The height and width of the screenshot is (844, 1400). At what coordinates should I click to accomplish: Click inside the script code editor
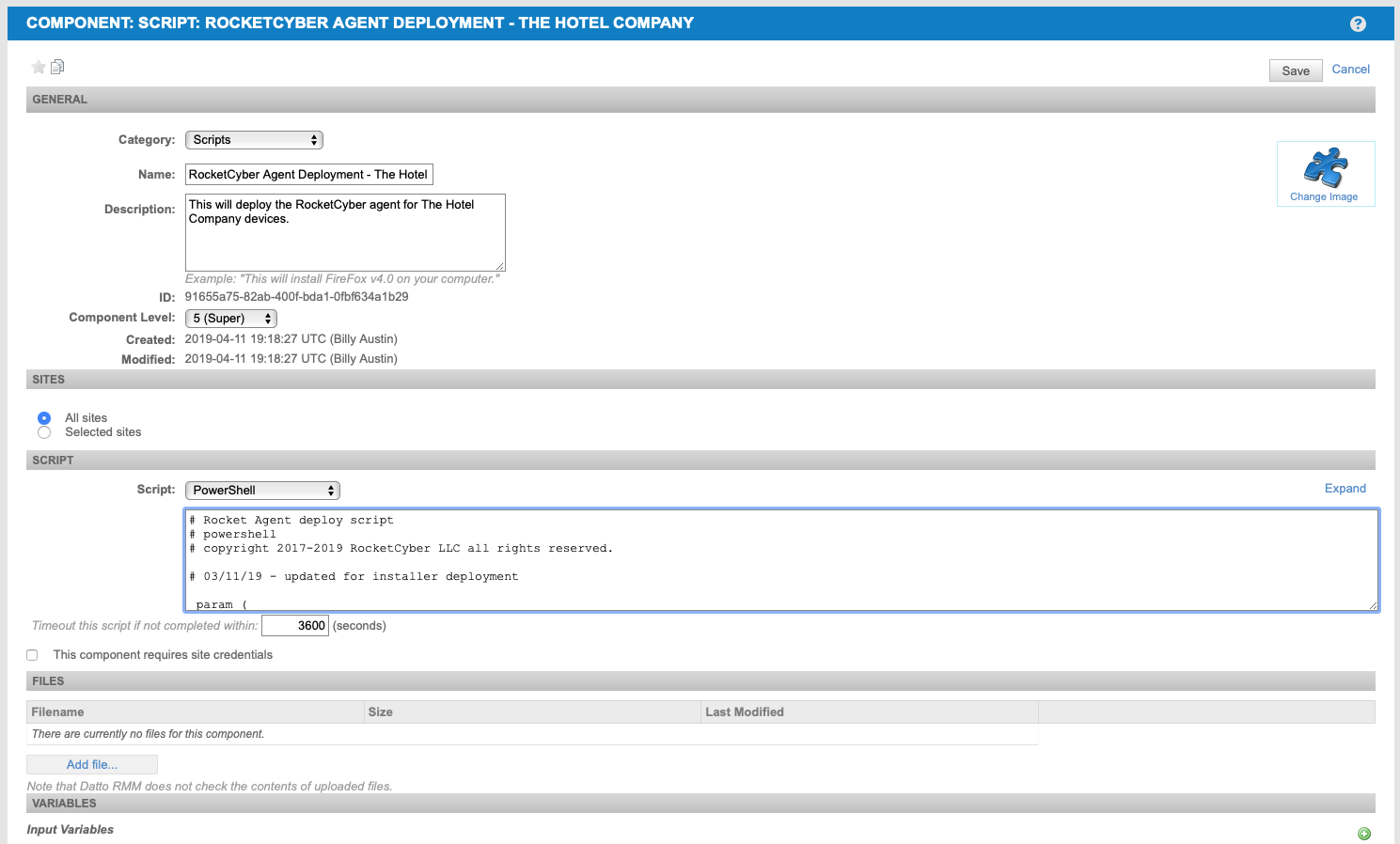tap(781, 560)
